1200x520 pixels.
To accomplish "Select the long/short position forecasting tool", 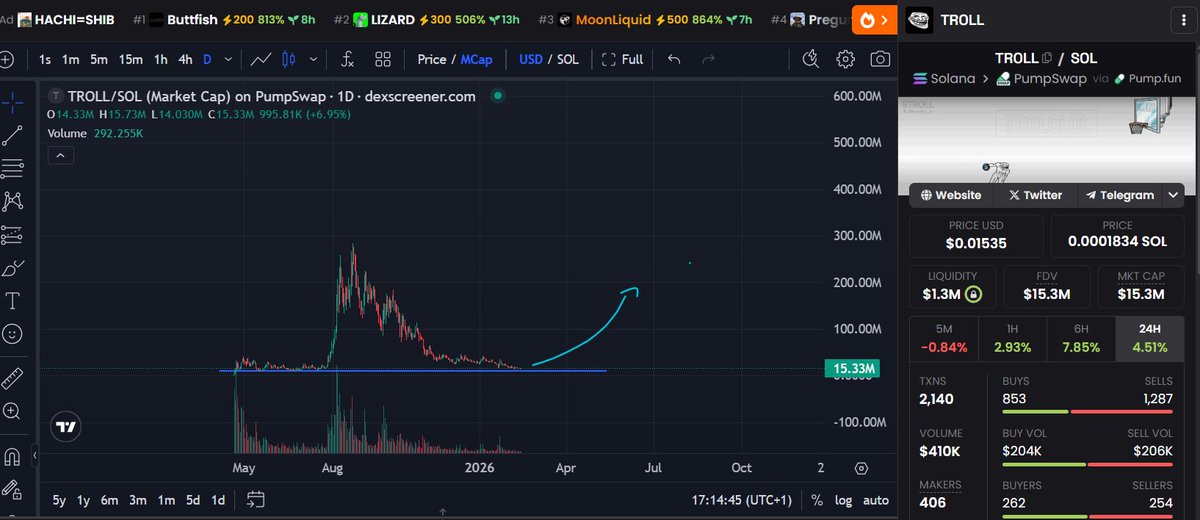I will tap(12, 235).
